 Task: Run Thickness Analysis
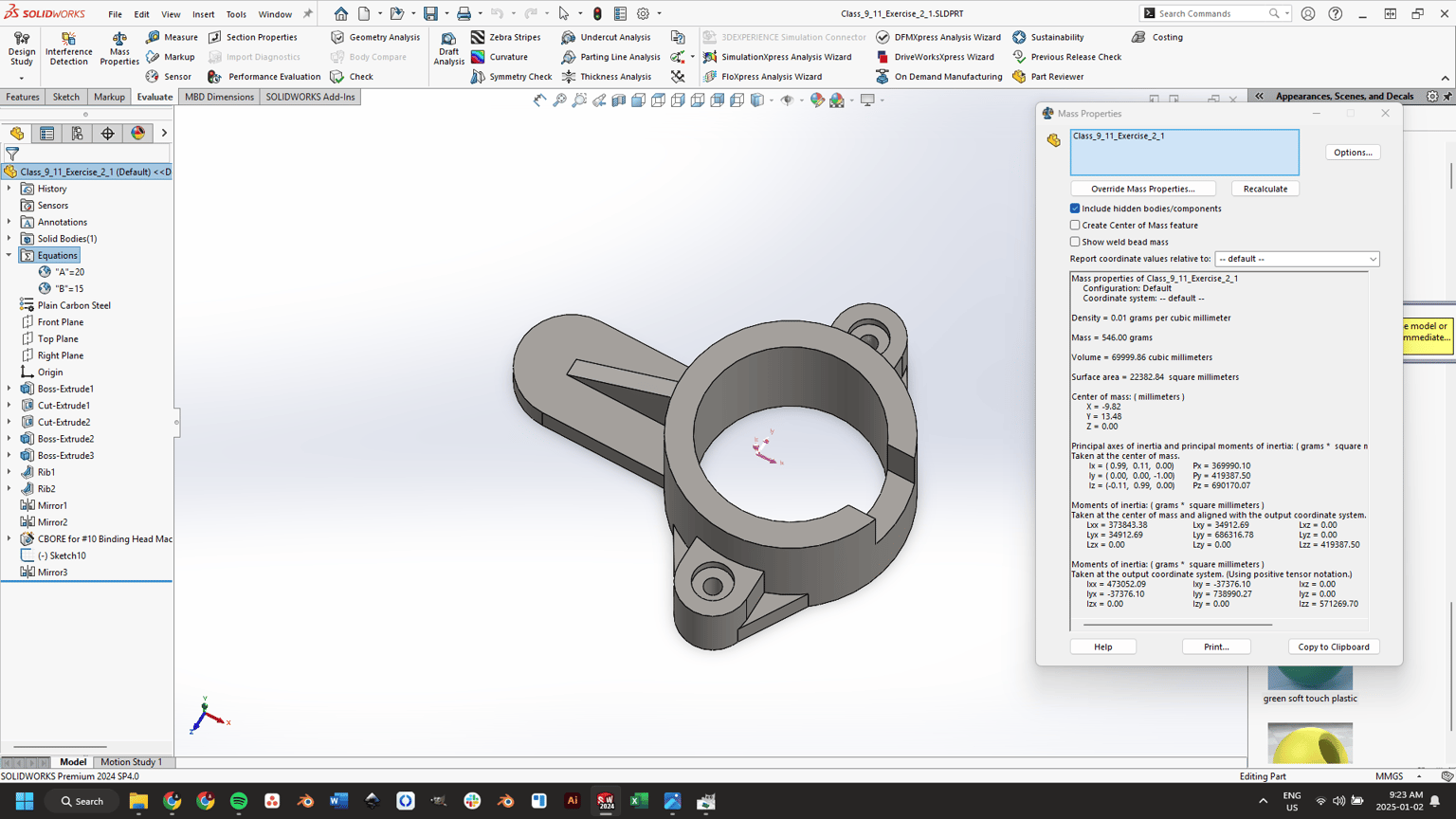(606, 77)
